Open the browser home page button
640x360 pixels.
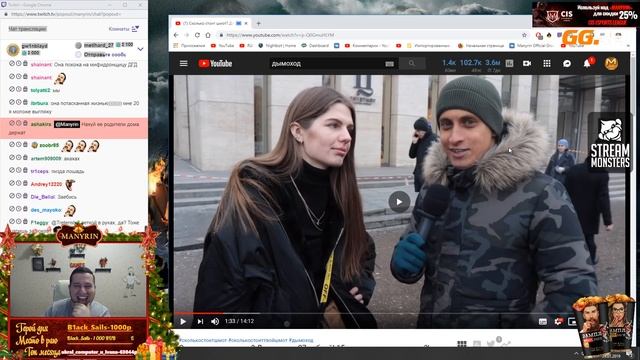click(208, 35)
